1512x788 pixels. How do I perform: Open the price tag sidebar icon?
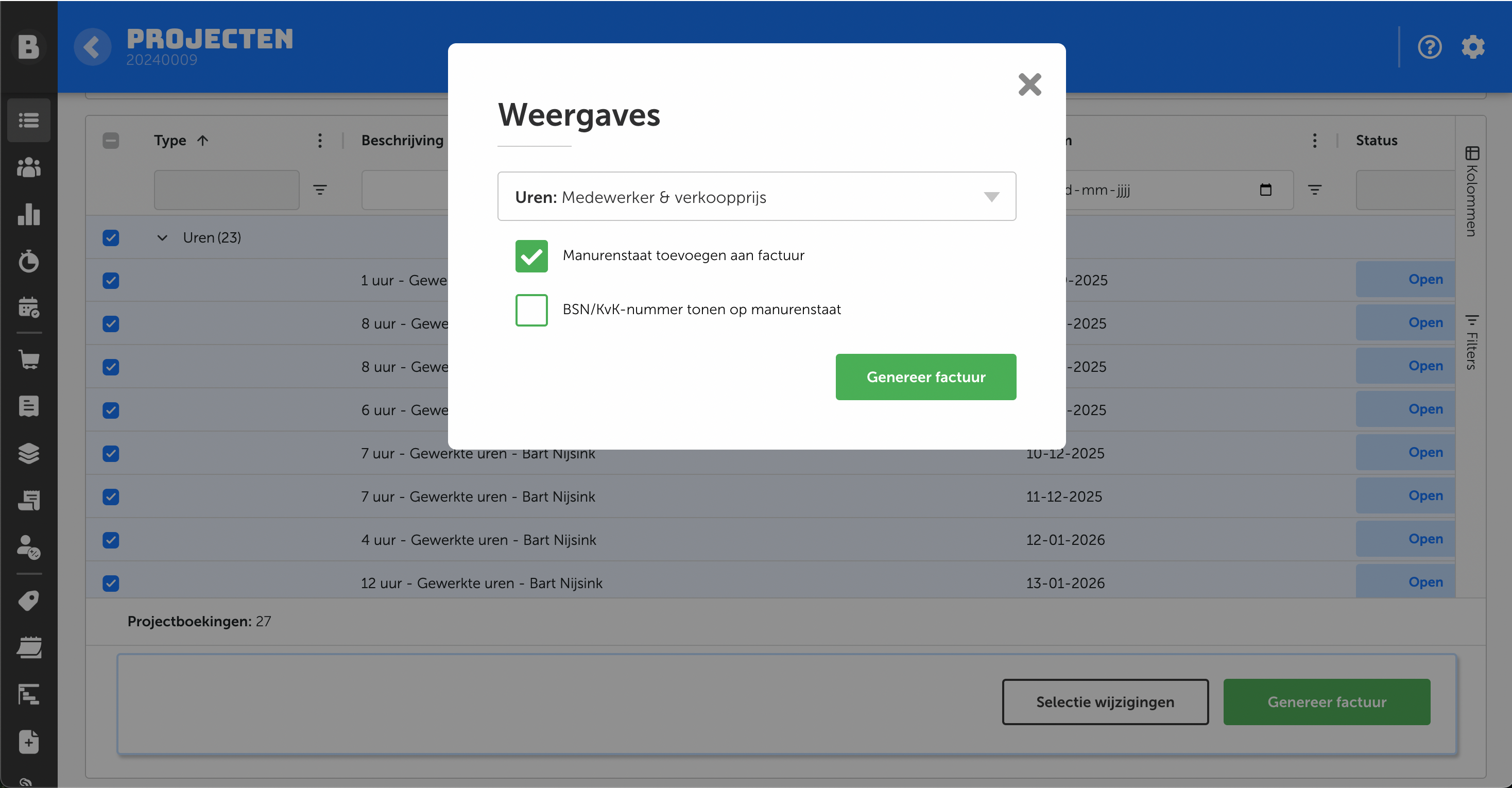coord(29,600)
